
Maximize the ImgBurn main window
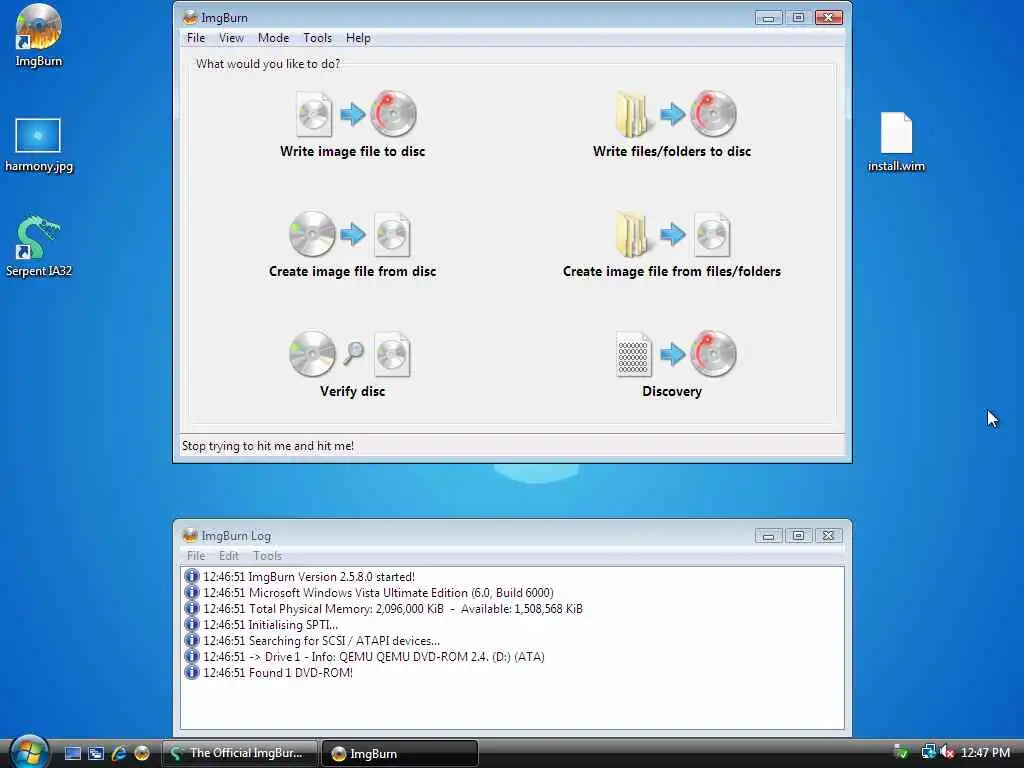[798, 18]
